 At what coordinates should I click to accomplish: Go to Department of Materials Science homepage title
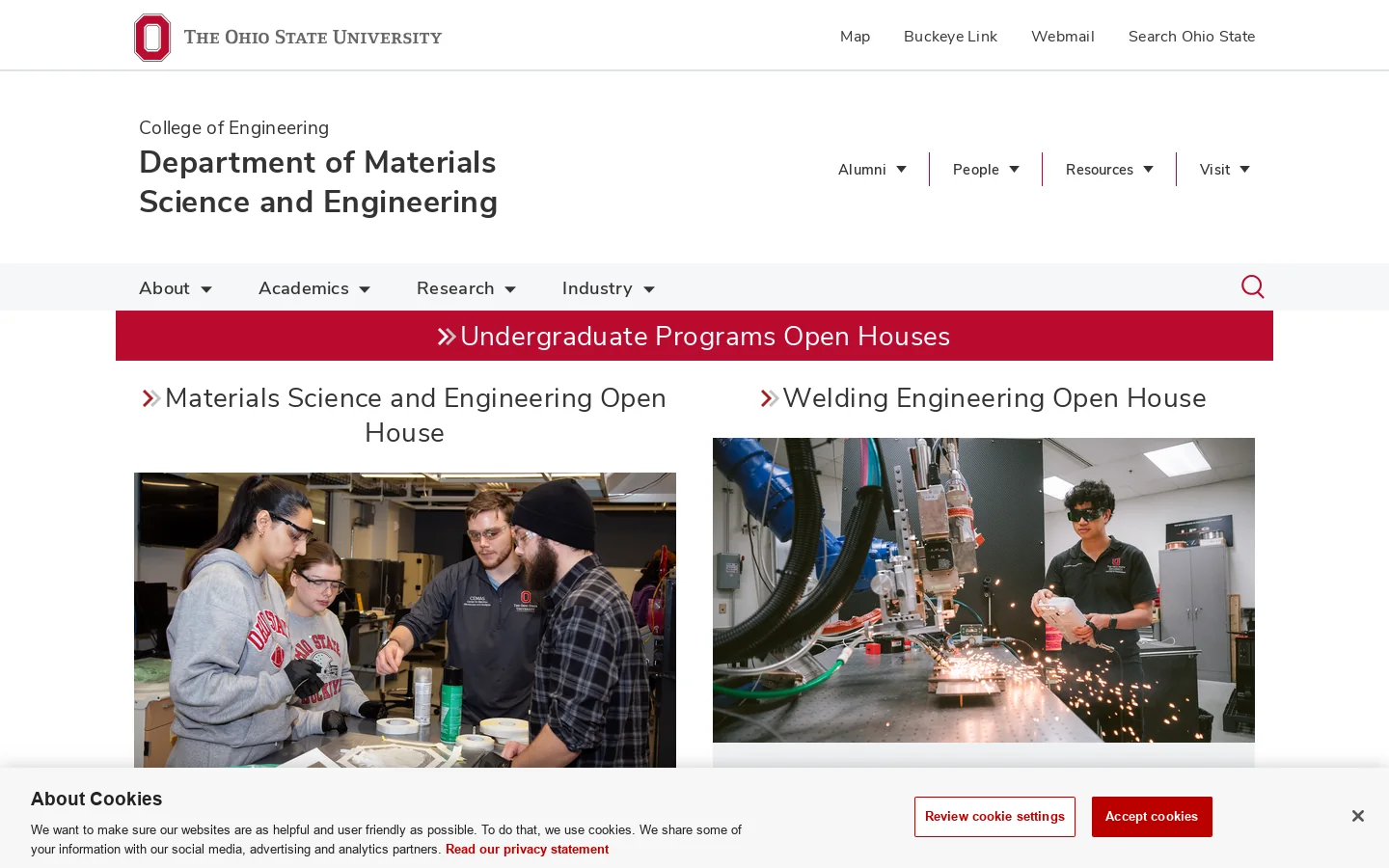pos(318,182)
